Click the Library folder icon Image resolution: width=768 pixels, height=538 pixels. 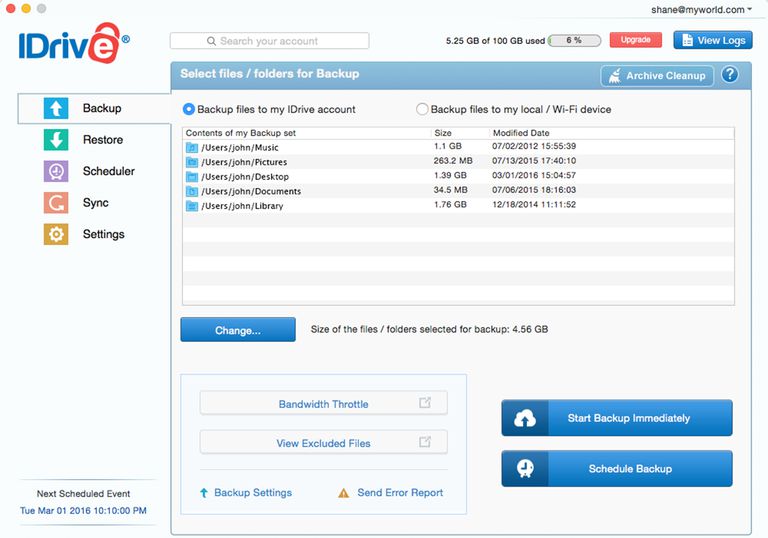point(192,206)
